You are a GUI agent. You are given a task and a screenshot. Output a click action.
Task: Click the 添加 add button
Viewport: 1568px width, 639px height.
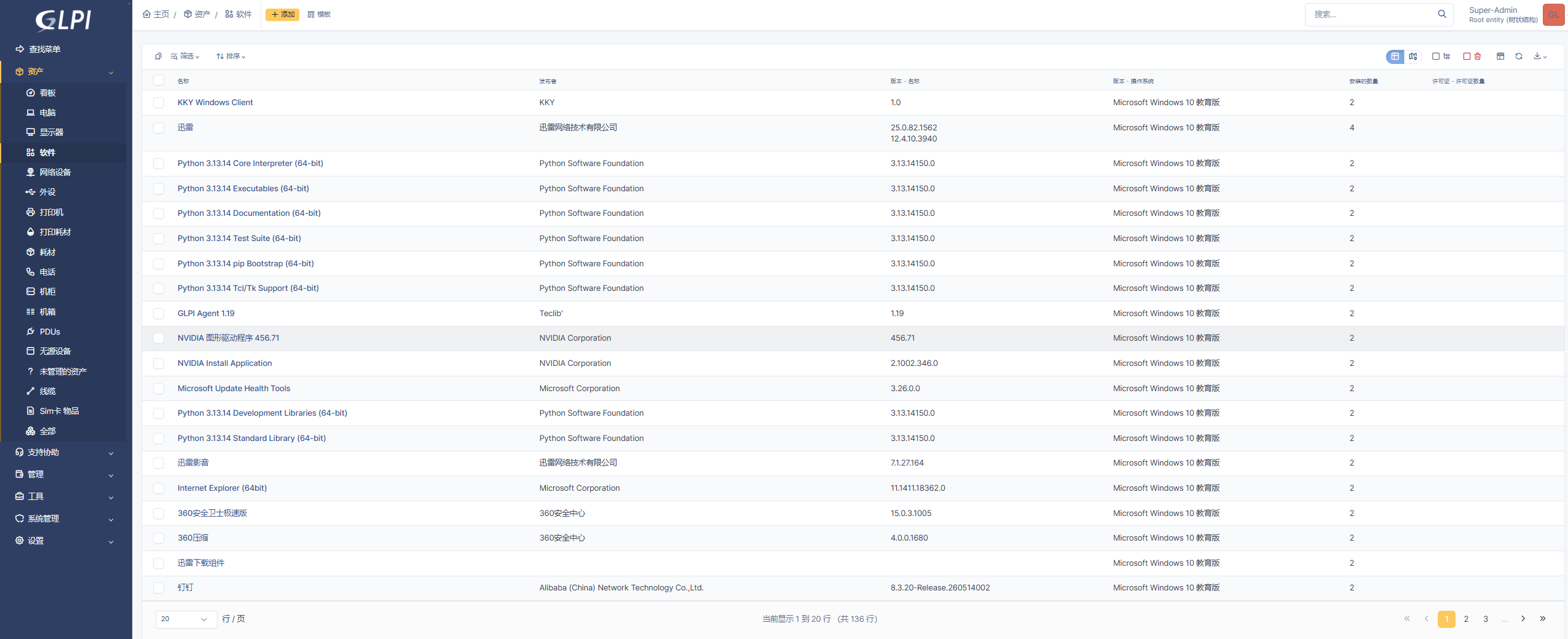coord(283,14)
